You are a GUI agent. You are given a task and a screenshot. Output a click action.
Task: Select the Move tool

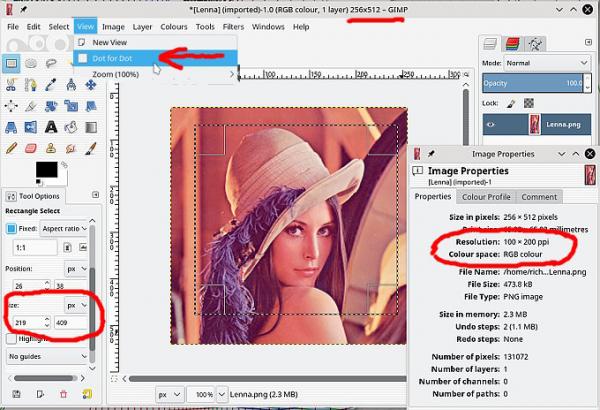tap(91, 85)
